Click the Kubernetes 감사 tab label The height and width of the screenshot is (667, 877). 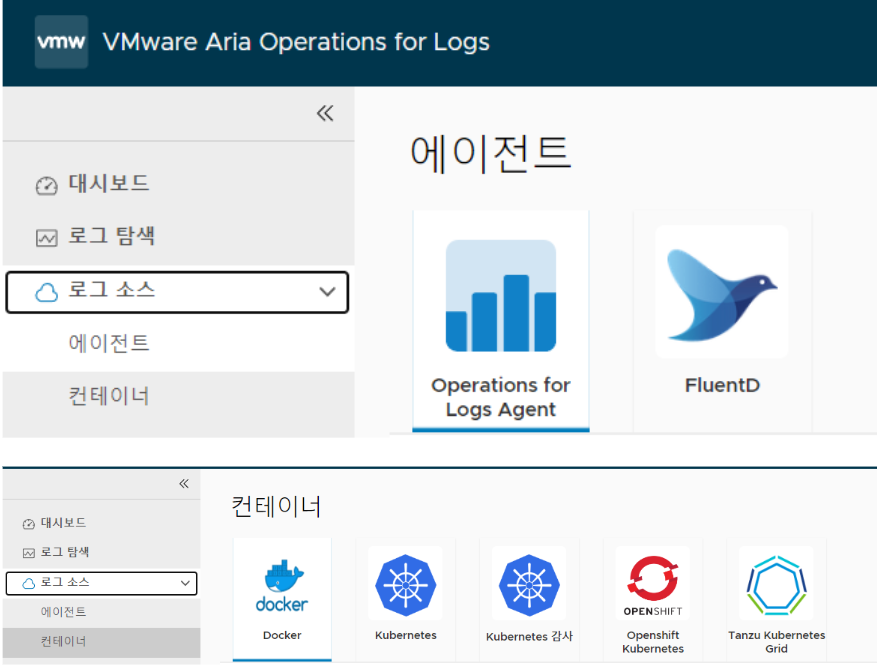point(529,636)
